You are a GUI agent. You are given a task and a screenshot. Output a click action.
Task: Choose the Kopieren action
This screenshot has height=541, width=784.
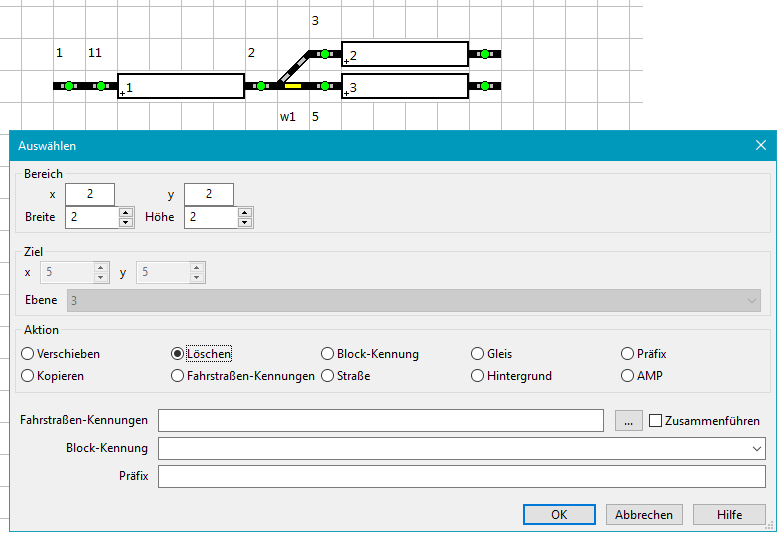pos(28,376)
